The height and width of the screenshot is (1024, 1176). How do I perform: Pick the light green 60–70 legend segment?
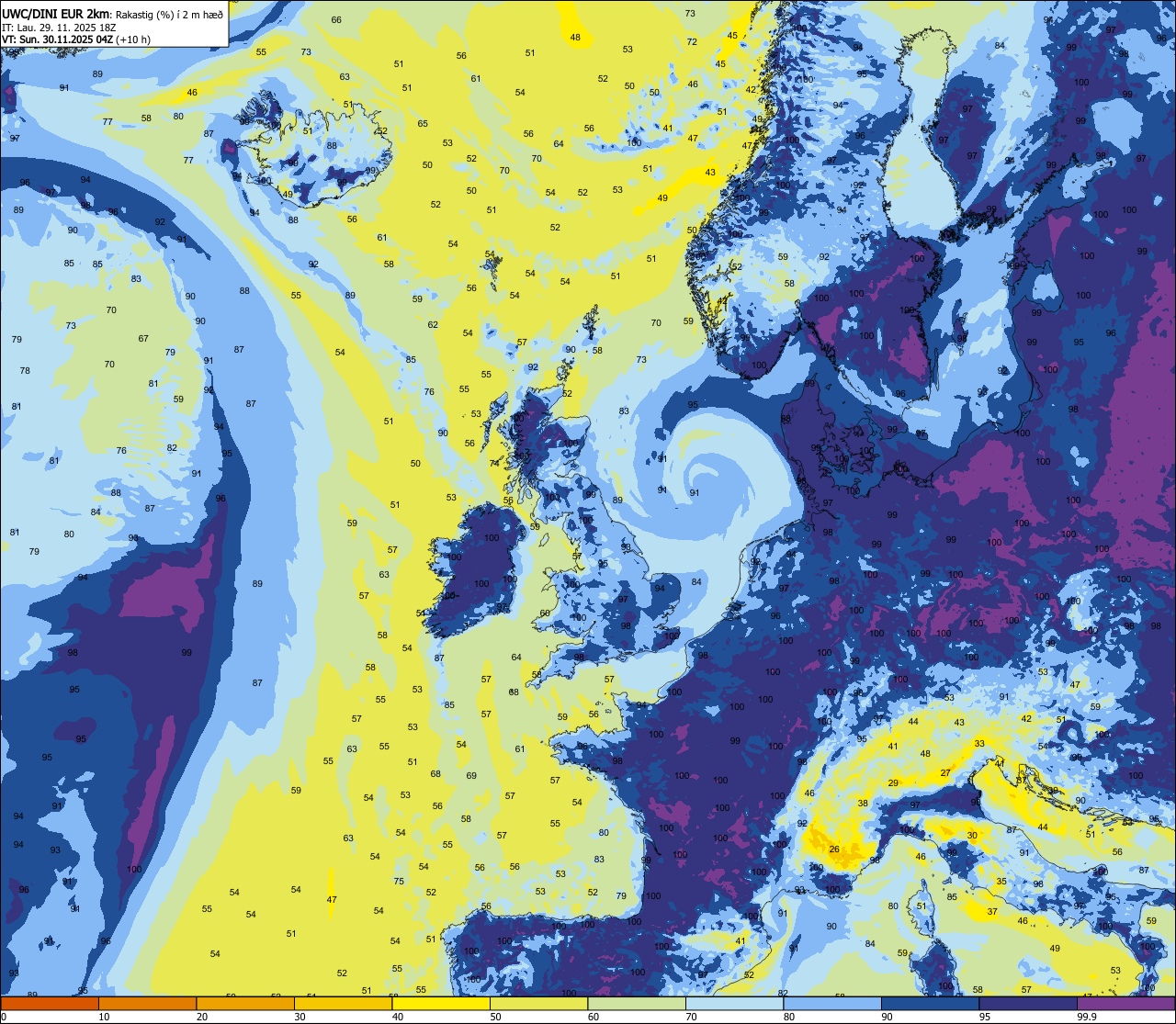pos(637,1003)
